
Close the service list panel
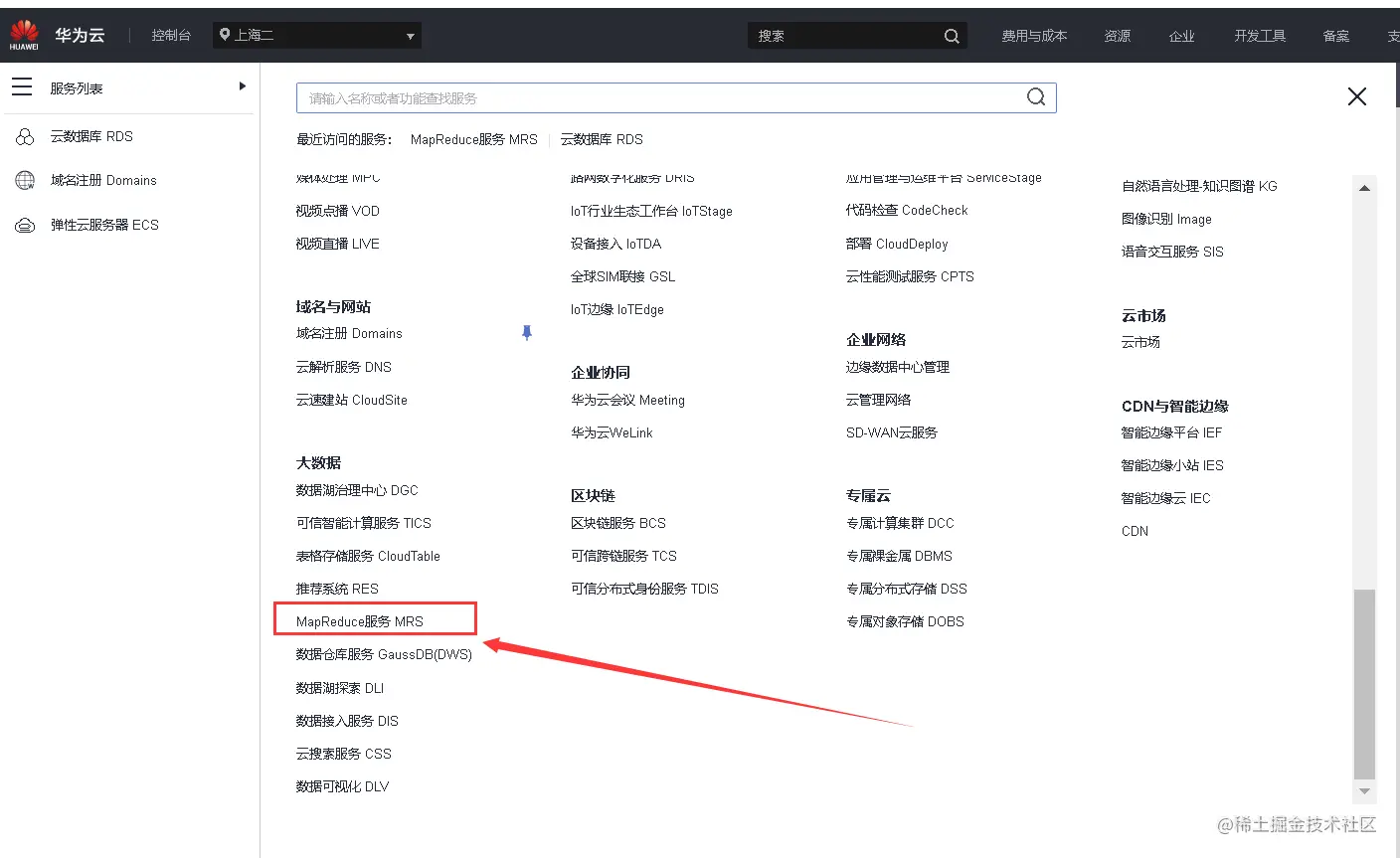coord(1356,96)
